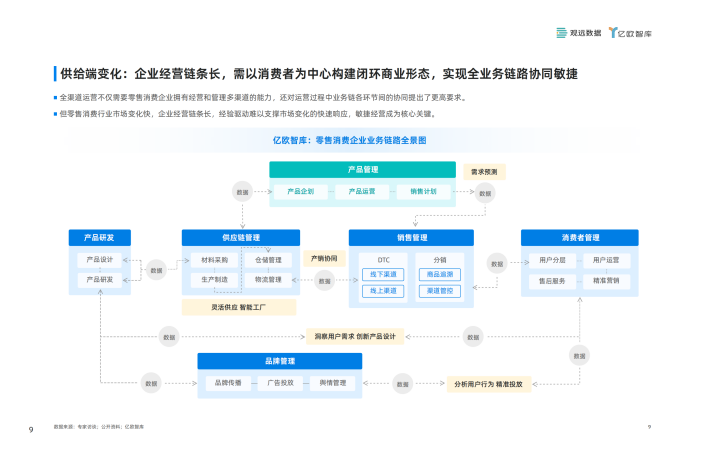Click the 渠道管控 box
Viewport: 710px width, 464px height.
point(440,291)
